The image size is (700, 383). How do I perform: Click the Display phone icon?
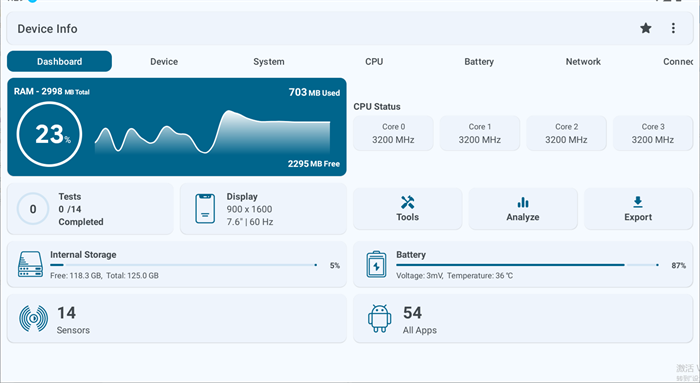point(205,208)
